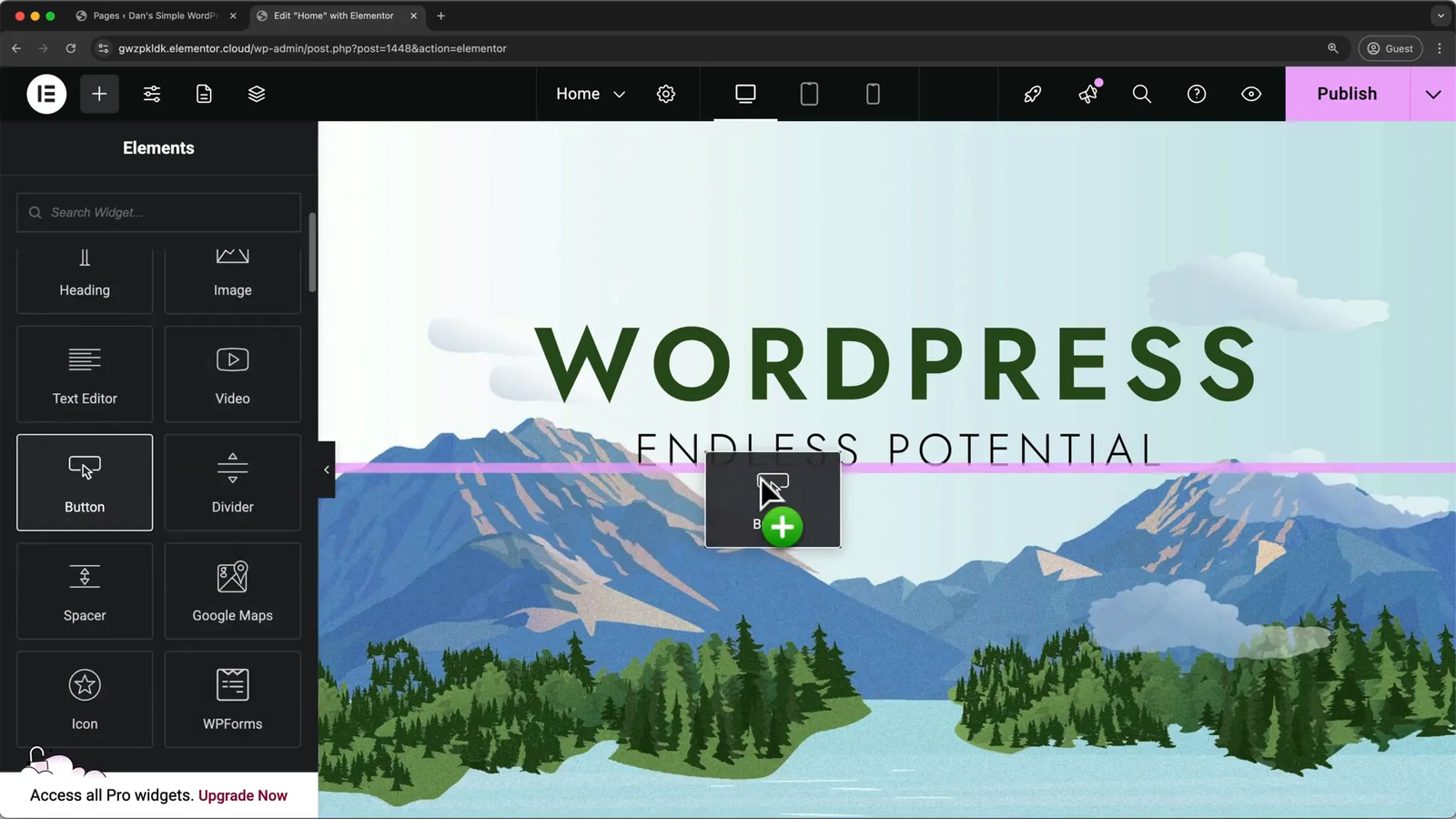Switch to tablet preview mode
This screenshot has width=1456, height=819.
[x=809, y=94]
